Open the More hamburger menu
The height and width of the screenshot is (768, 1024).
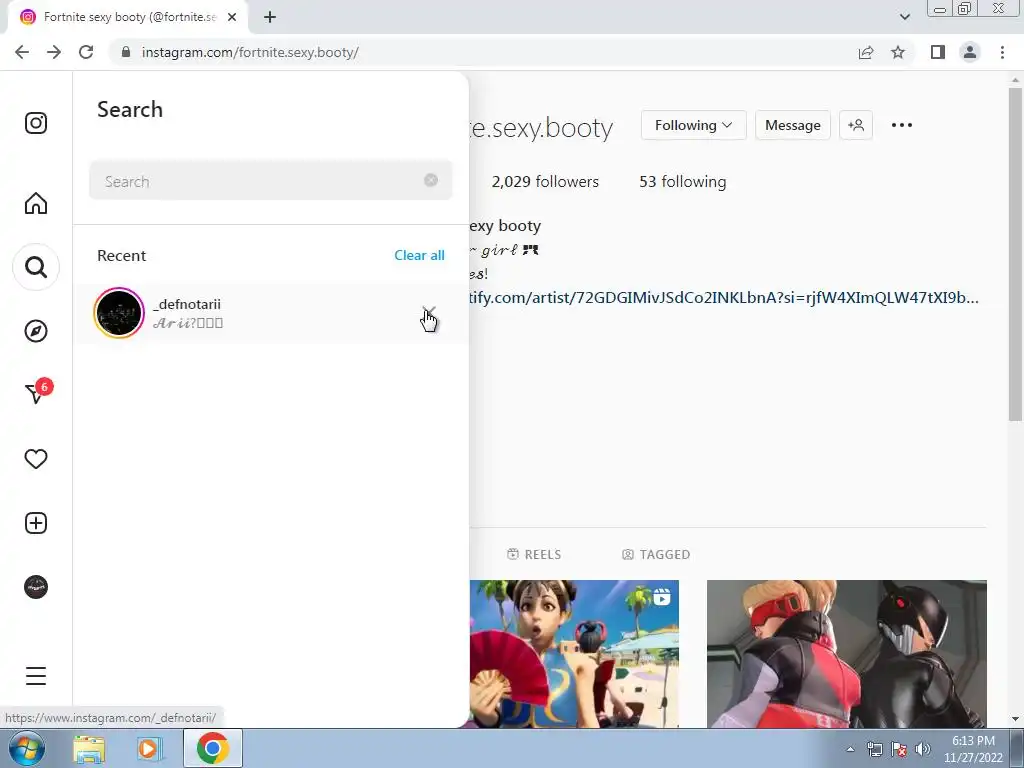[x=36, y=676]
